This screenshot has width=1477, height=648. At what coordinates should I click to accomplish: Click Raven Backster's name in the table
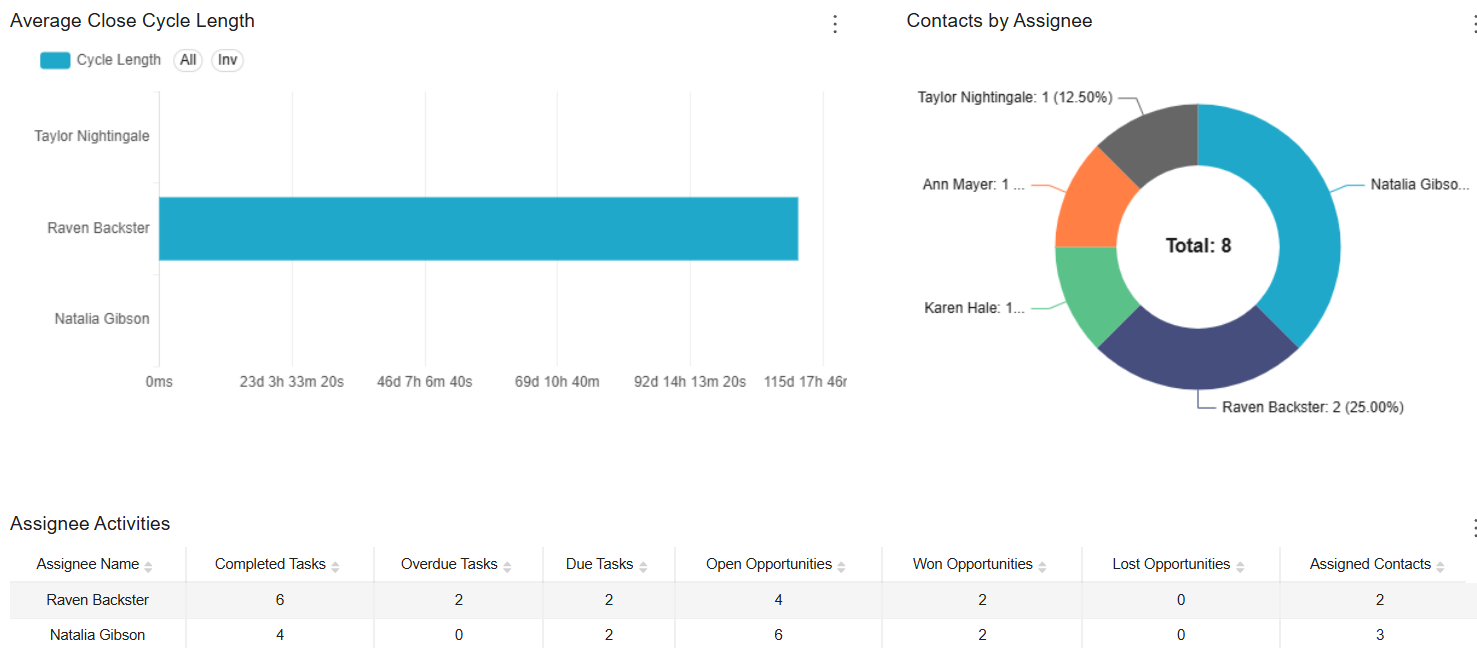tap(96, 599)
